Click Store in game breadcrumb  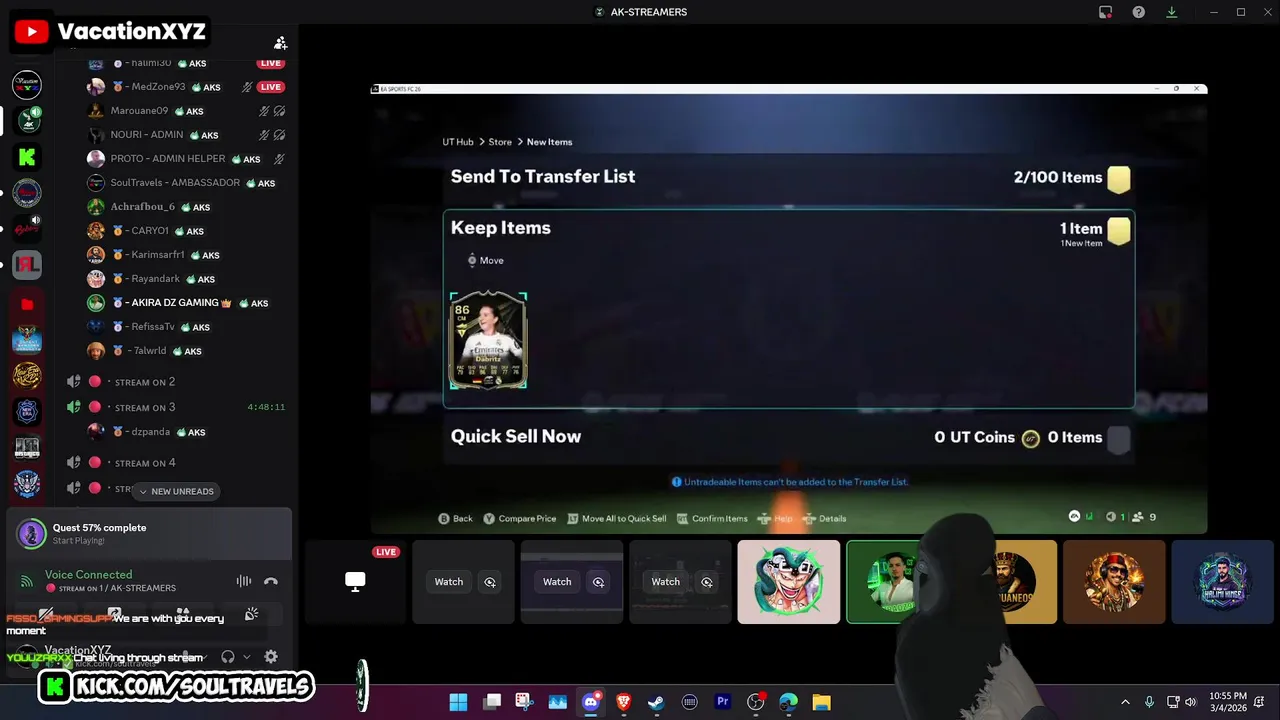pyautogui.click(x=500, y=142)
